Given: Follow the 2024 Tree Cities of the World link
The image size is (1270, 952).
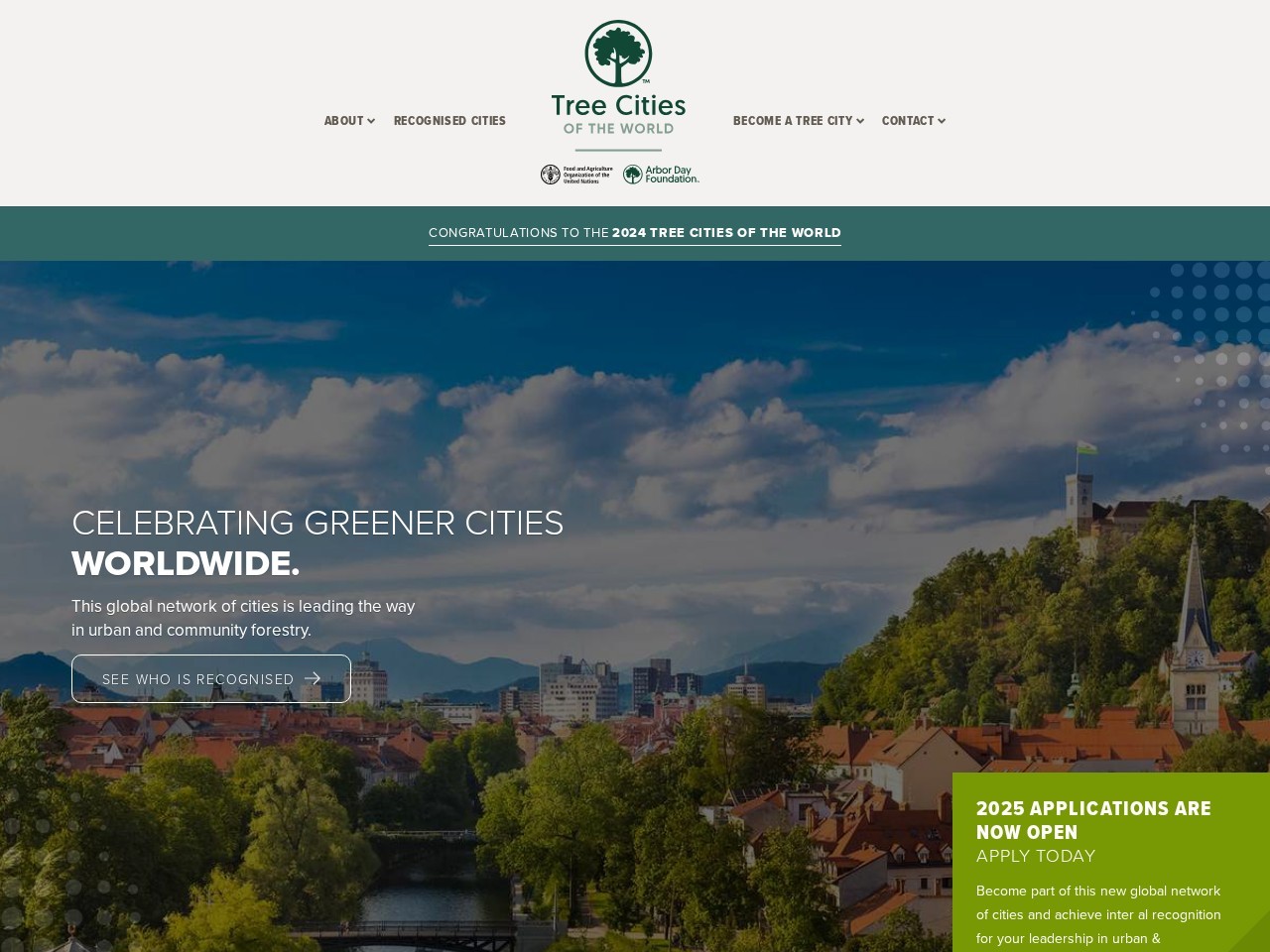Looking at the screenshot, I should coord(726,233).
